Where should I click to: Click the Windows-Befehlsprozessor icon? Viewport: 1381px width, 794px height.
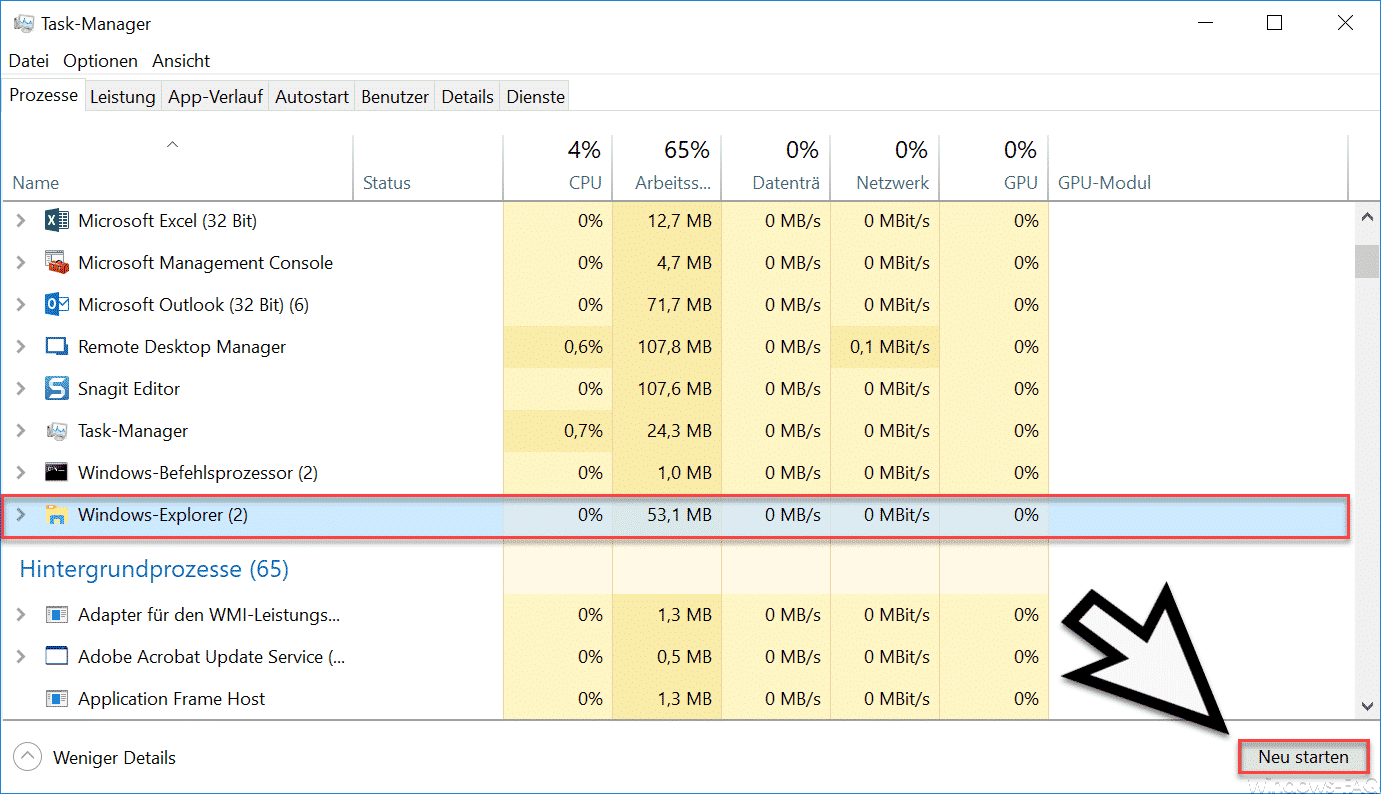tap(57, 473)
